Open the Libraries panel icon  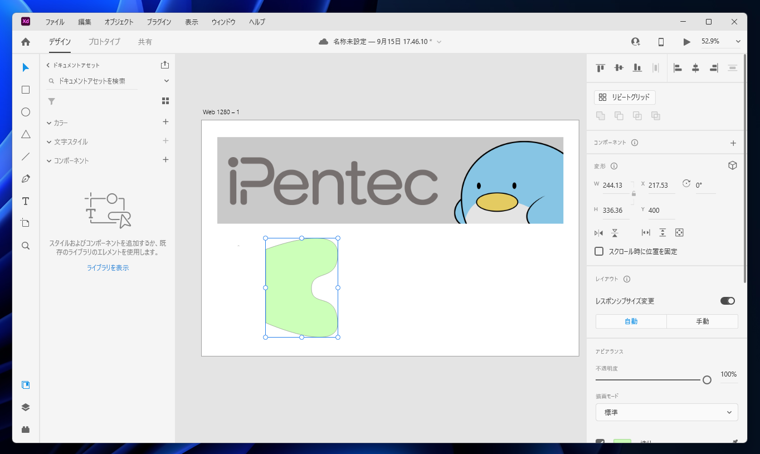(x=26, y=385)
